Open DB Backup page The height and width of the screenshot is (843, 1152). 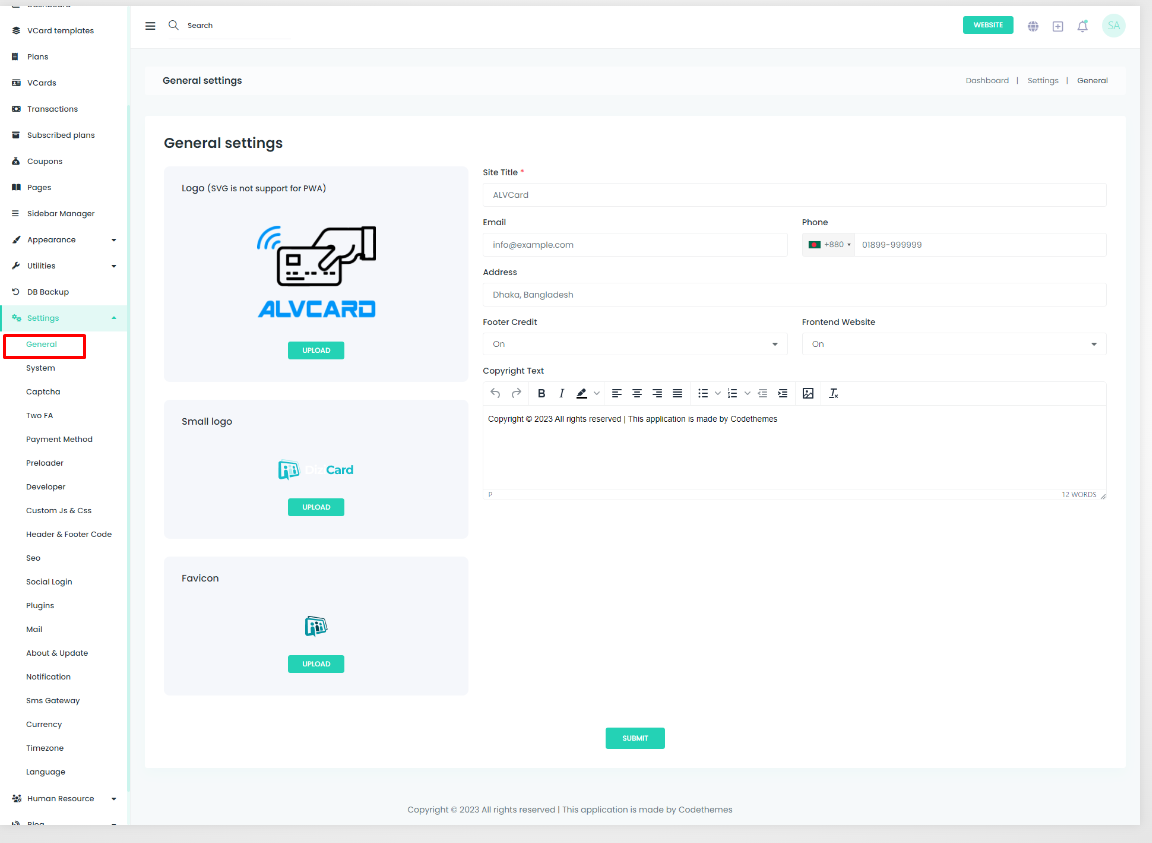48,292
